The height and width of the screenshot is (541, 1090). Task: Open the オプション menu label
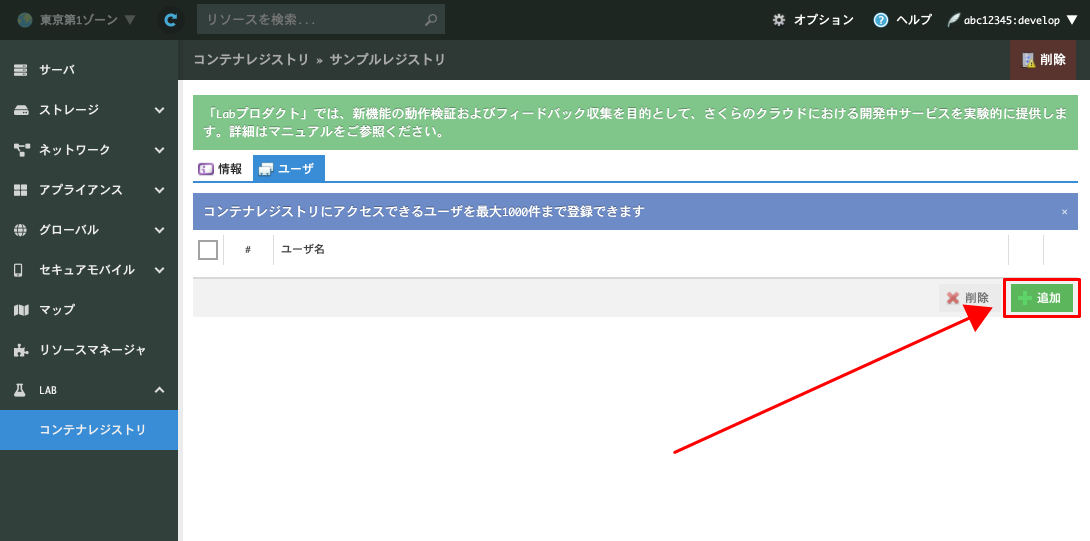pos(824,20)
